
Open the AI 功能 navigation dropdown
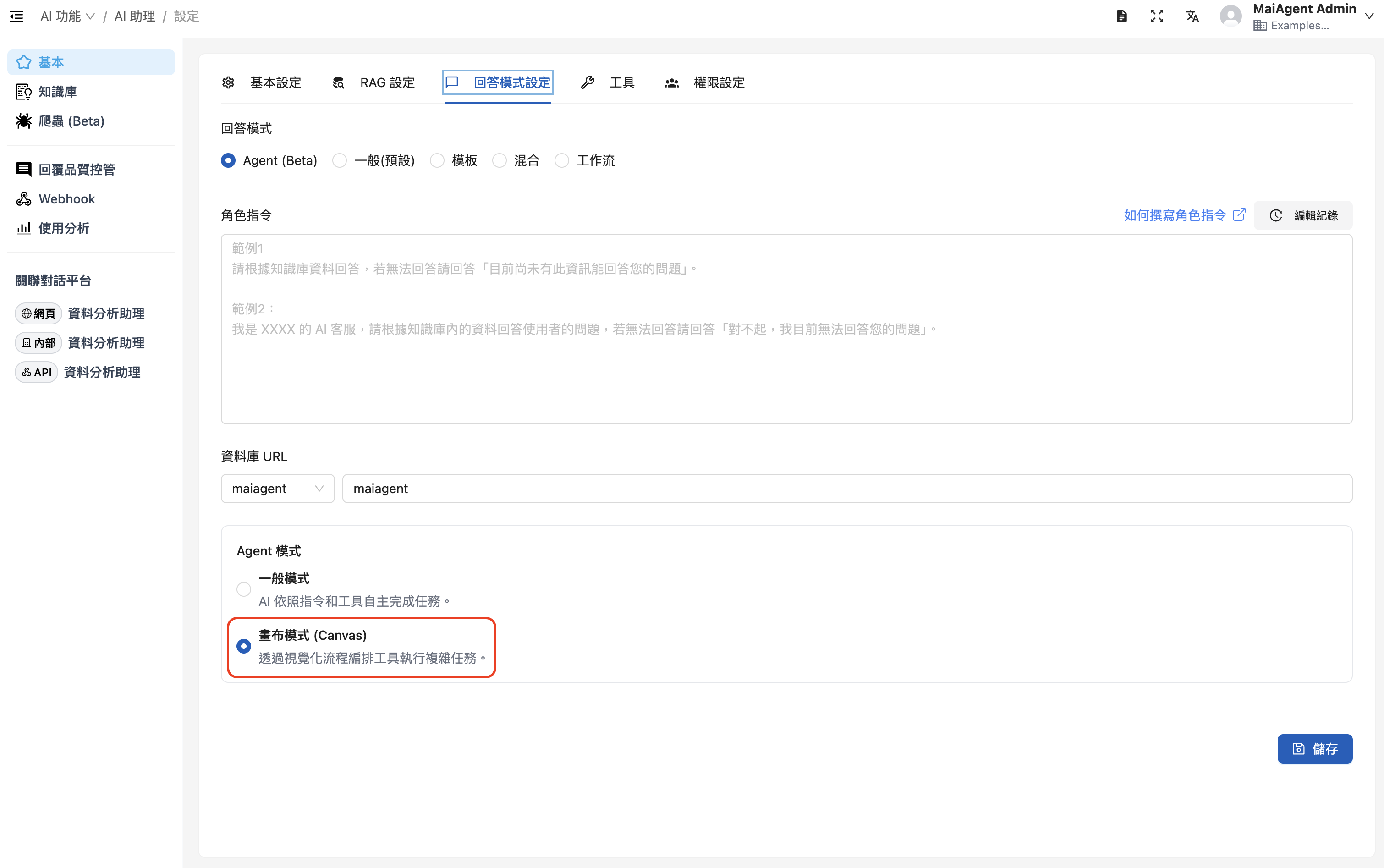pyautogui.click(x=67, y=16)
